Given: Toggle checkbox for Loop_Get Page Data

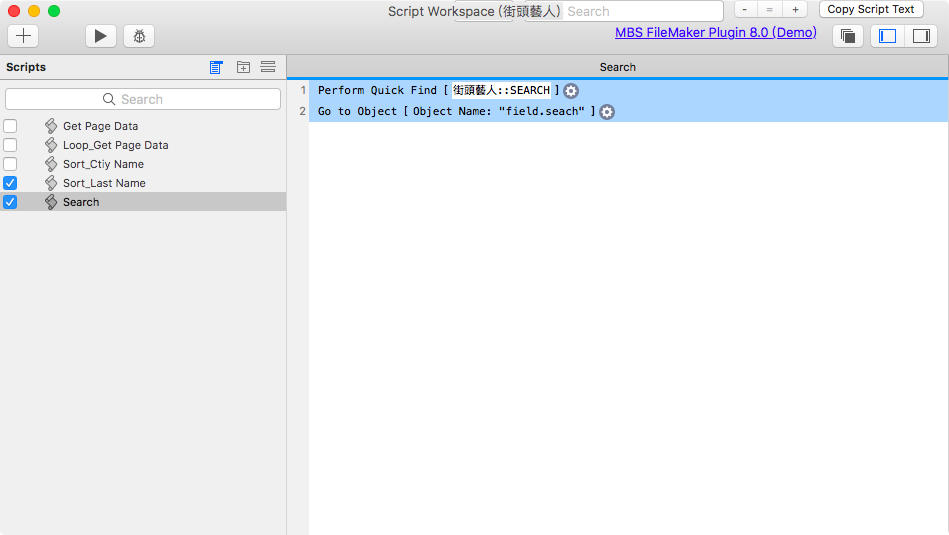Looking at the screenshot, I should 10,145.
